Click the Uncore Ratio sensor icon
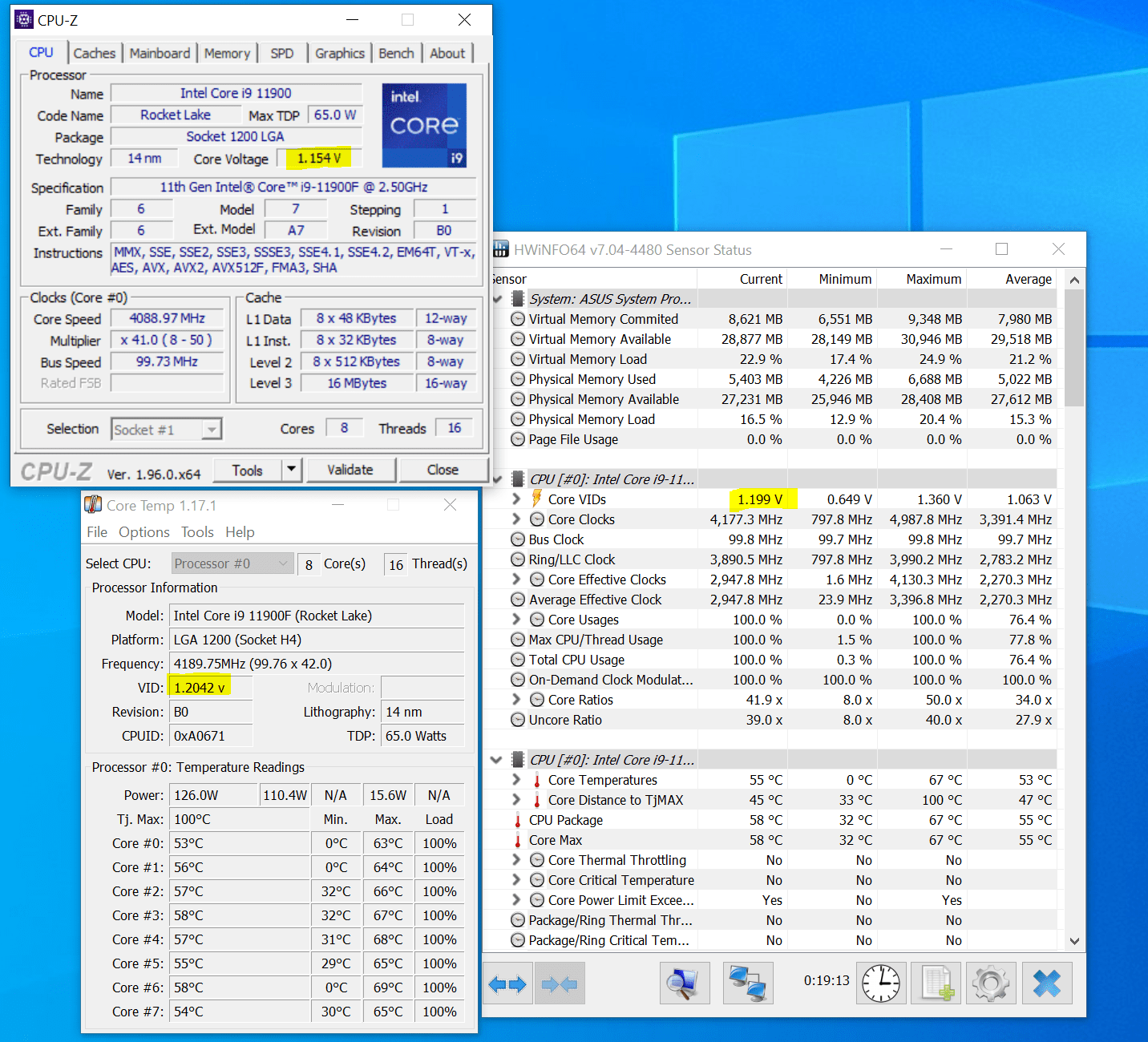 coord(518,720)
